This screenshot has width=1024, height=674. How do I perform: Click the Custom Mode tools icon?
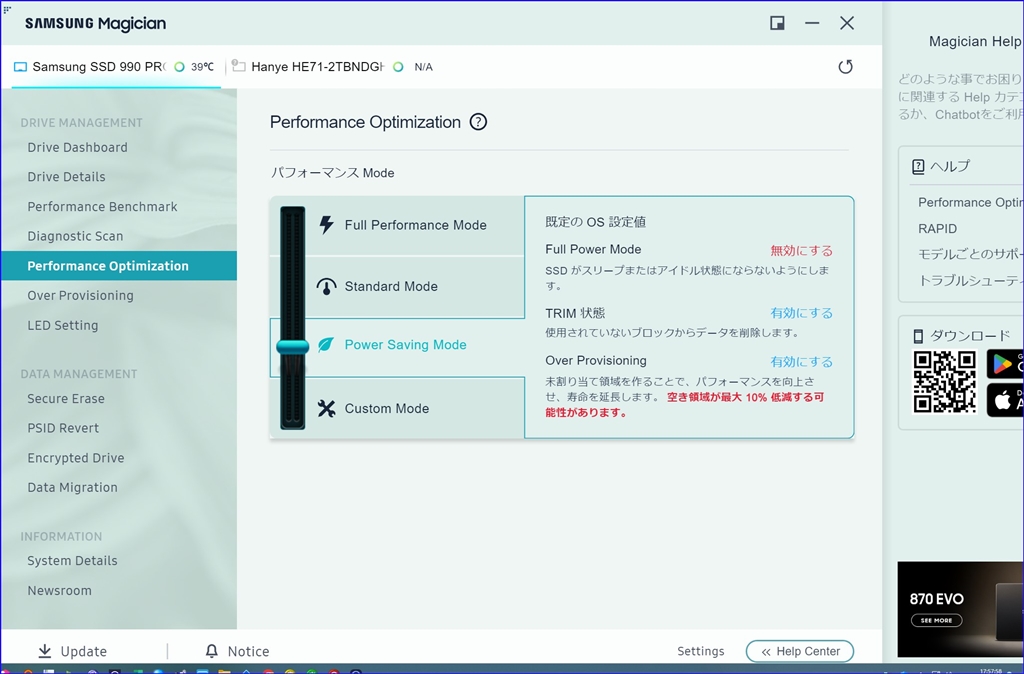point(326,408)
